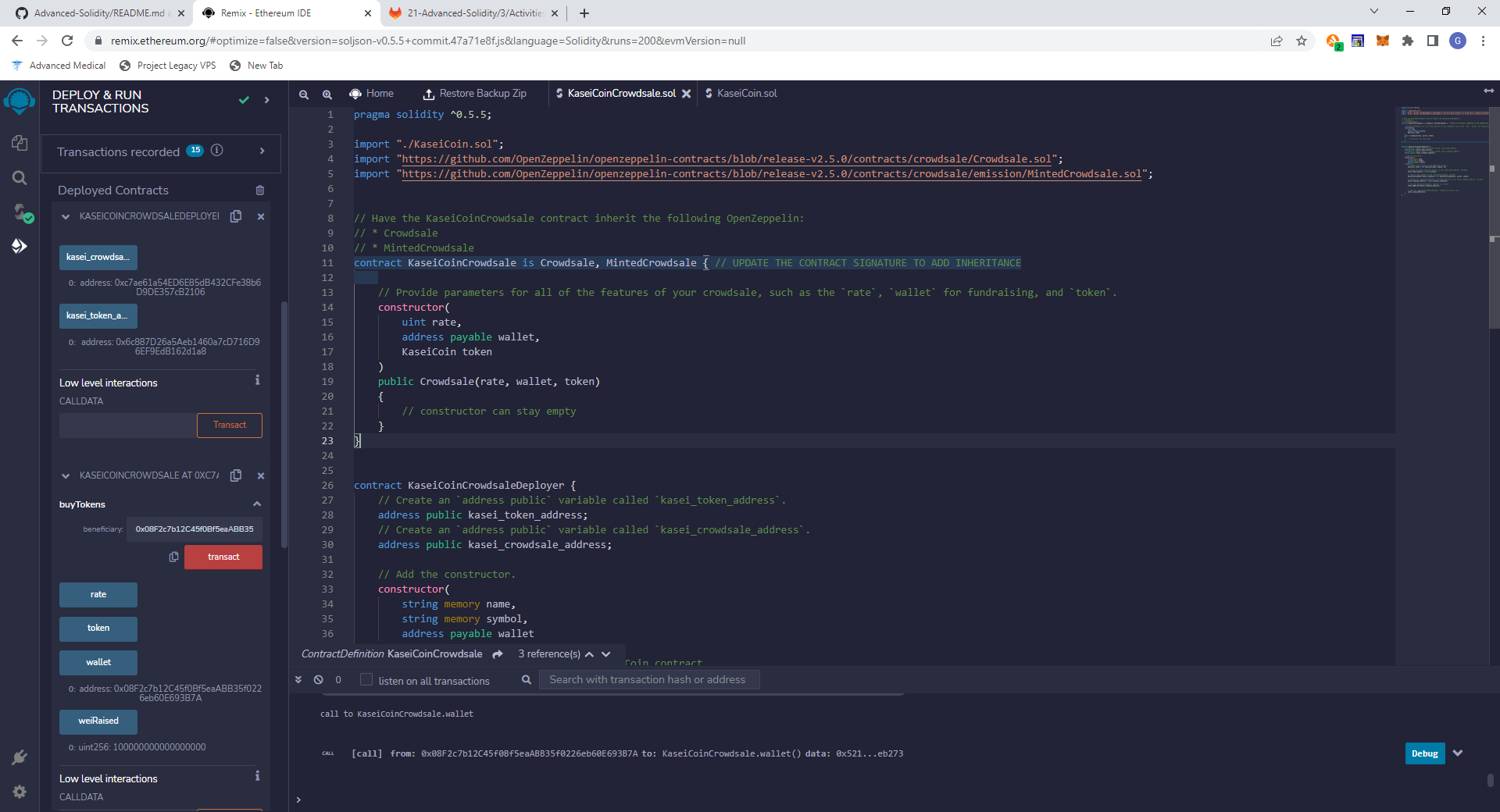
Task: Open the Search in files sidebar icon
Action: [20, 178]
